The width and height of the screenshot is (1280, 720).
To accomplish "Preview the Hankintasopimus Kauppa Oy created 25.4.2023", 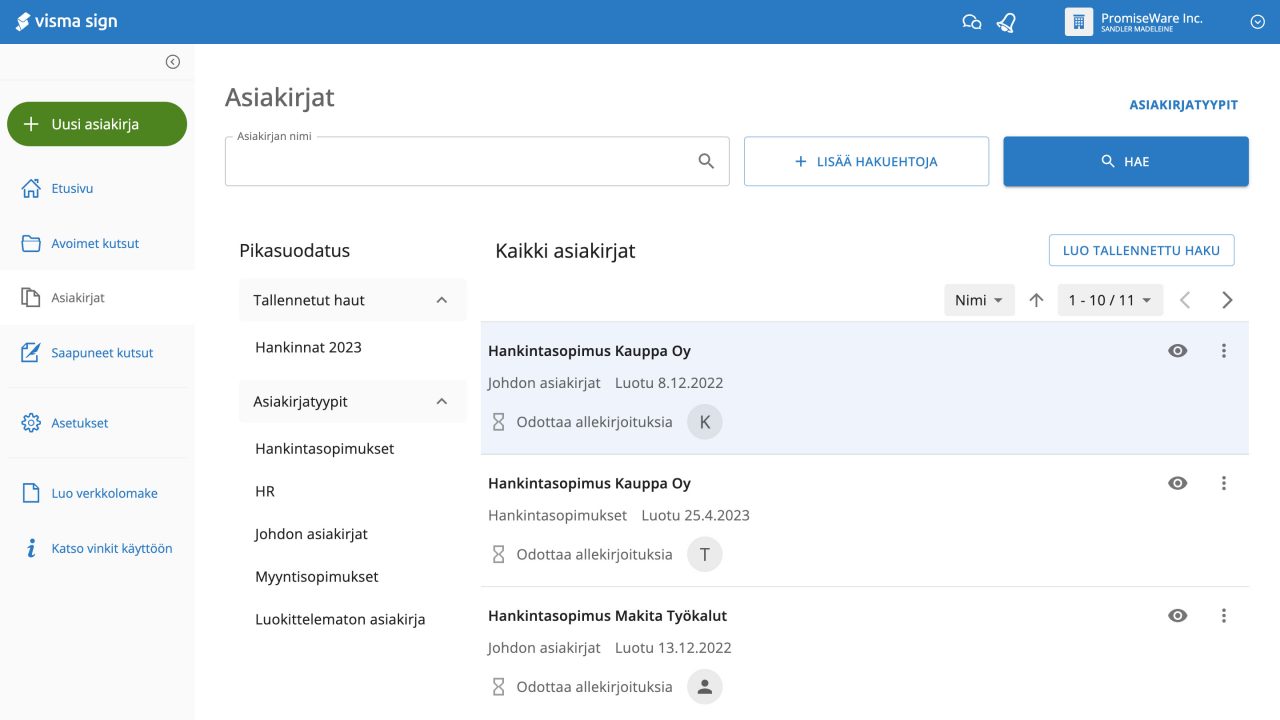I will [1178, 483].
